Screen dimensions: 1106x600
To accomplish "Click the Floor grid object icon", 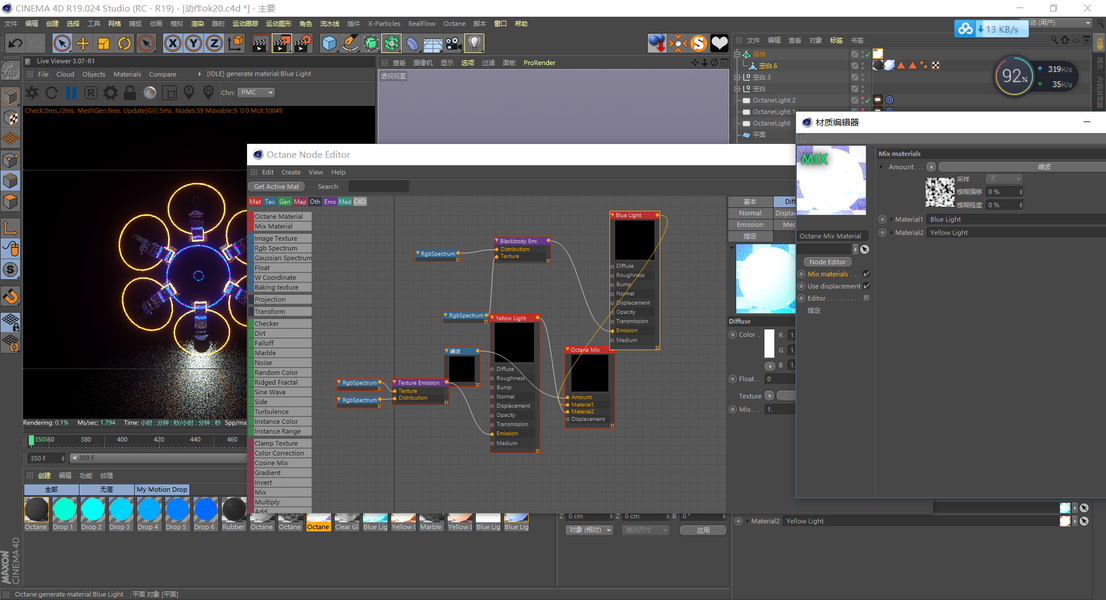I will [433, 44].
